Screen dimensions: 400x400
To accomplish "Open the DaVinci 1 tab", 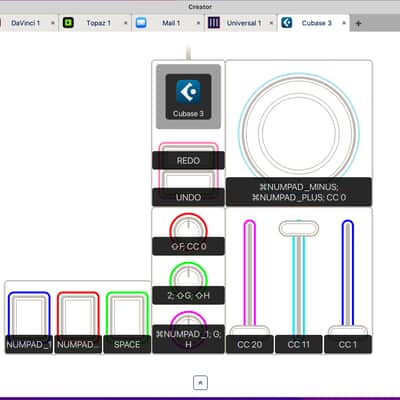I will point(25,23).
